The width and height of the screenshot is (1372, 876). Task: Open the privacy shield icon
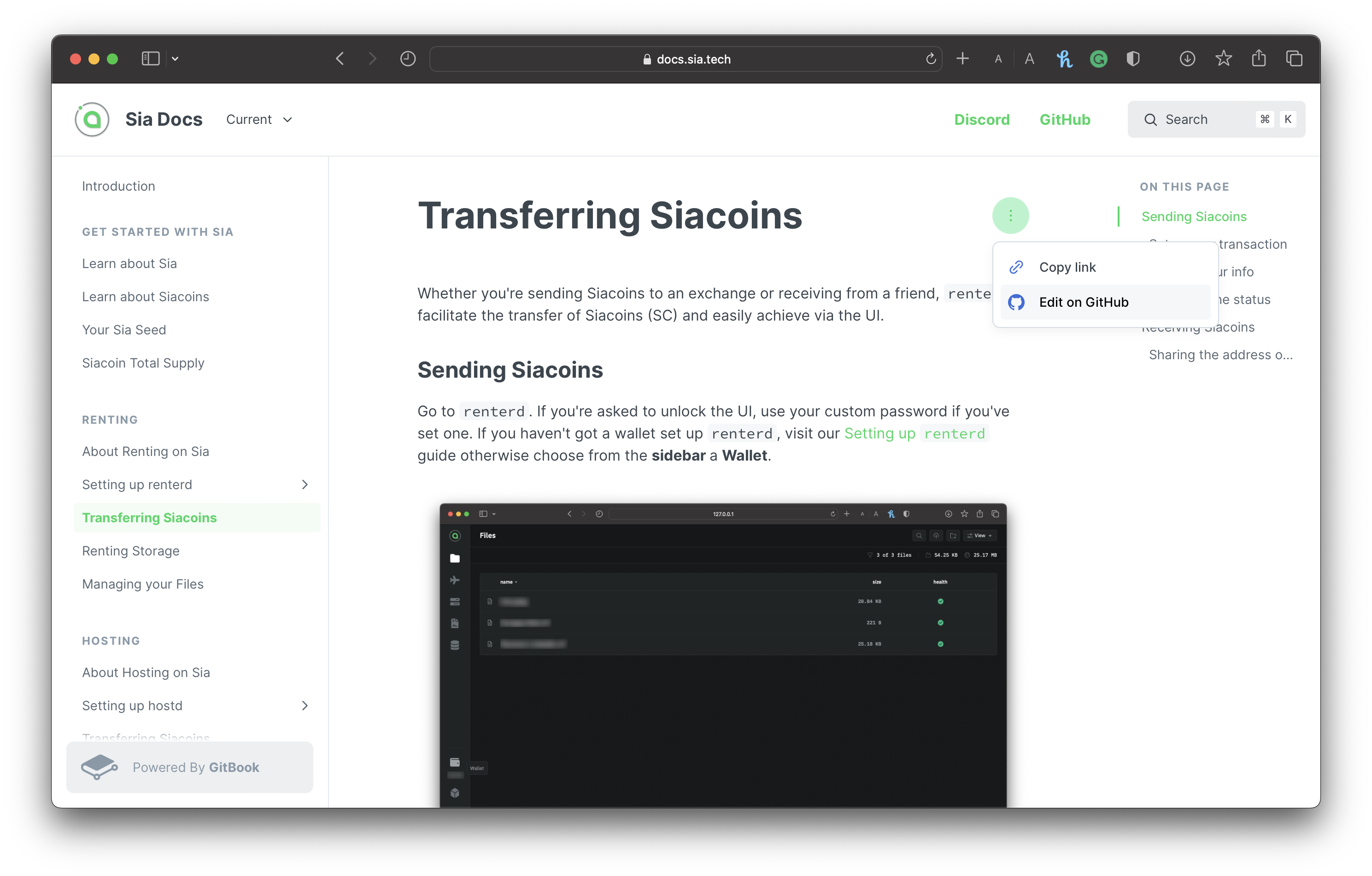click(x=1133, y=58)
